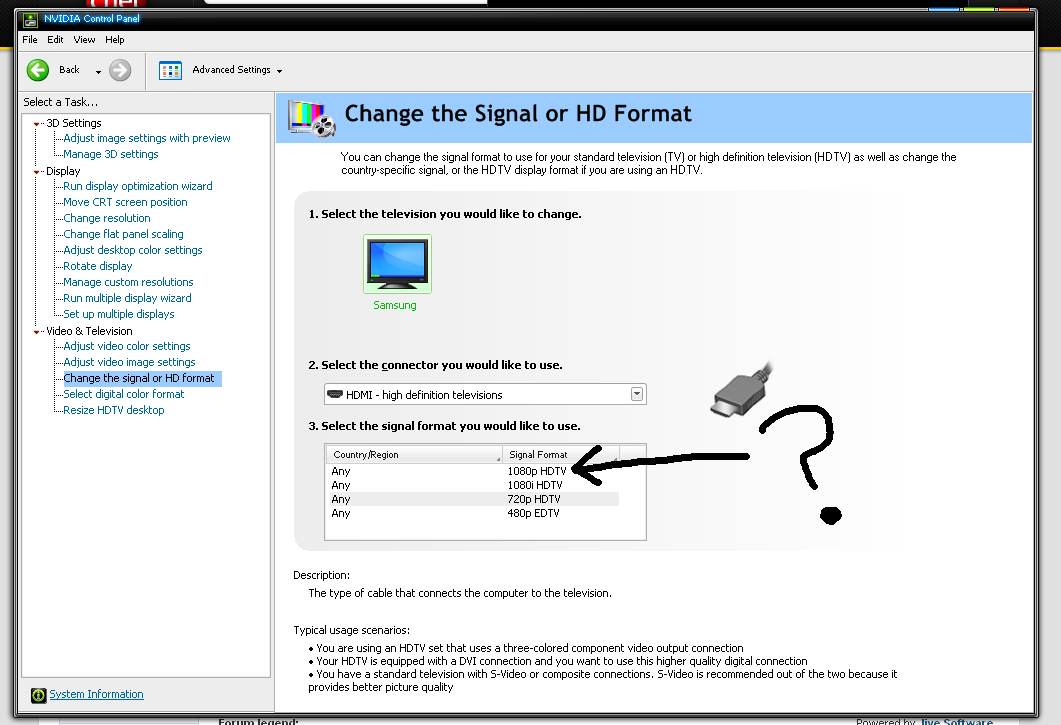1061x725 pixels.
Task: Open the View menu
Action: 84,40
